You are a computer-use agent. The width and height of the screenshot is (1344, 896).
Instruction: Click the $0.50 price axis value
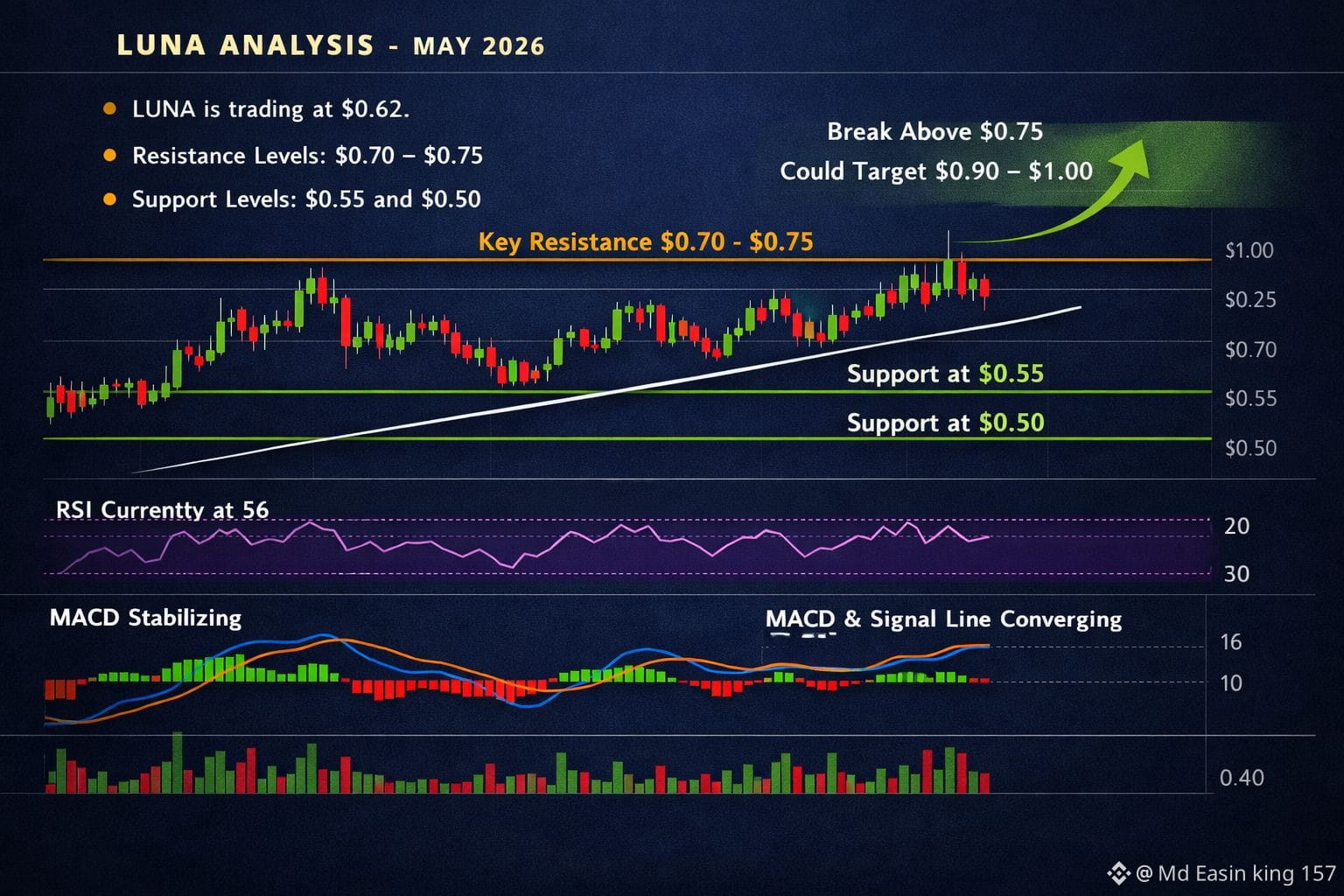(1250, 448)
